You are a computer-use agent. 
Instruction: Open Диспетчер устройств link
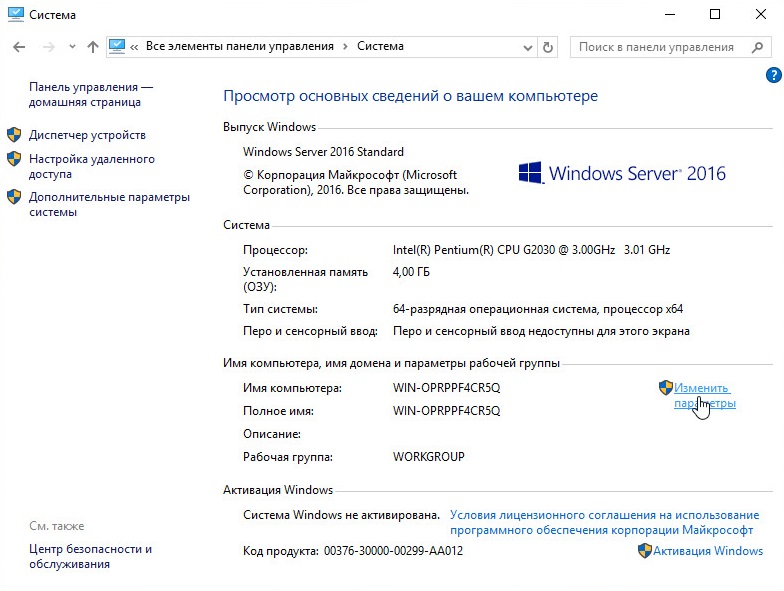point(87,135)
